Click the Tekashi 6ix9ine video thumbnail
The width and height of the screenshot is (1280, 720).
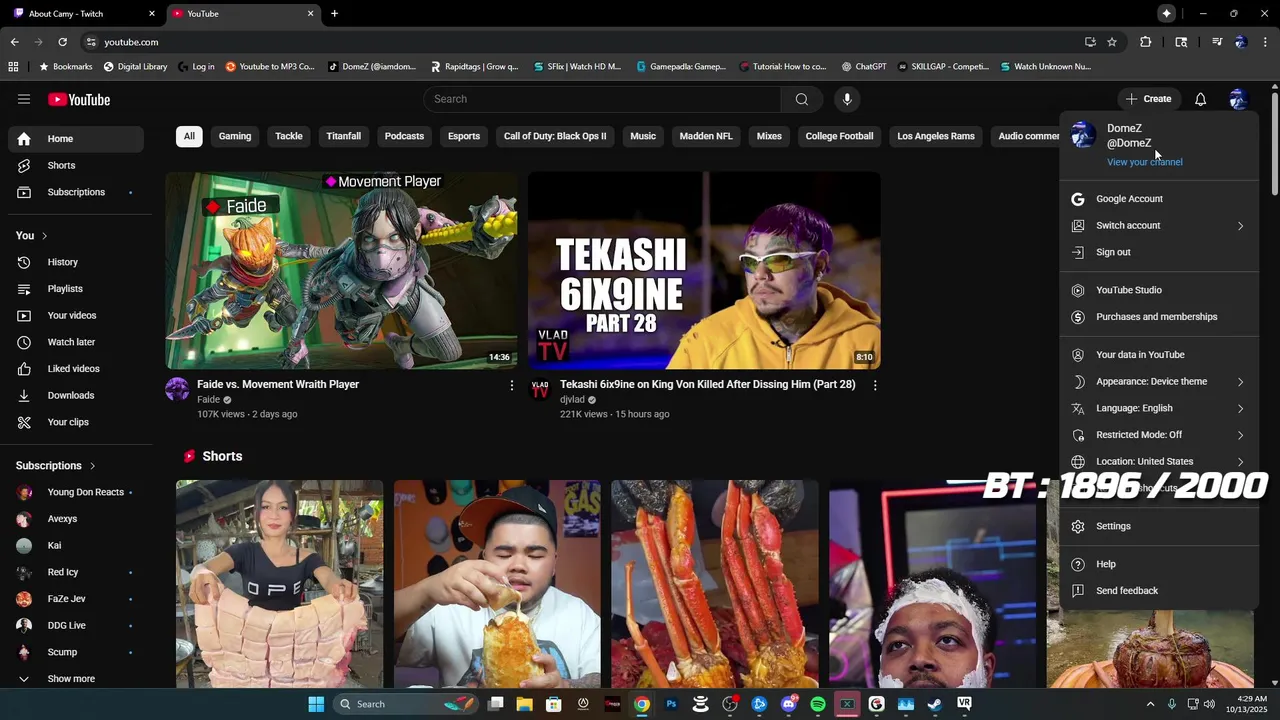[704, 270]
